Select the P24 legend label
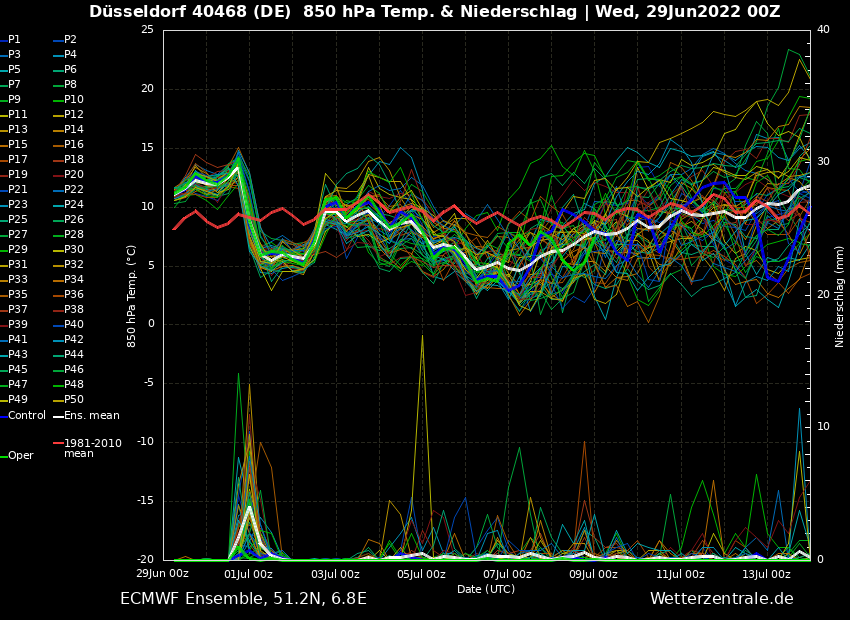The width and height of the screenshot is (850, 620). [x=73, y=204]
